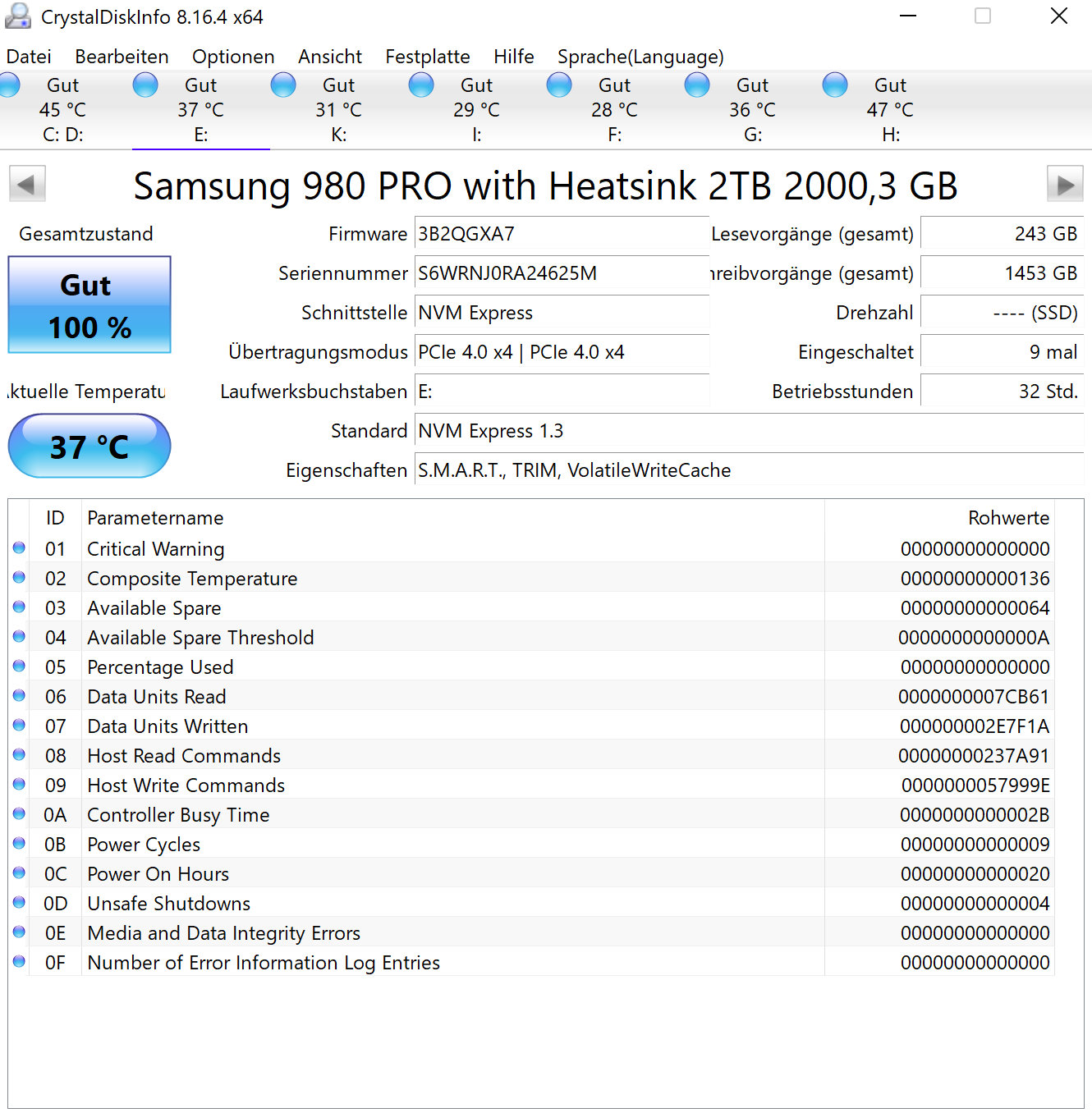Image resolution: width=1092 pixels, height=1113 pixels.
Task: Click status dot for Power Cycles
Action: pyautogui.click(x=19, y=843)
